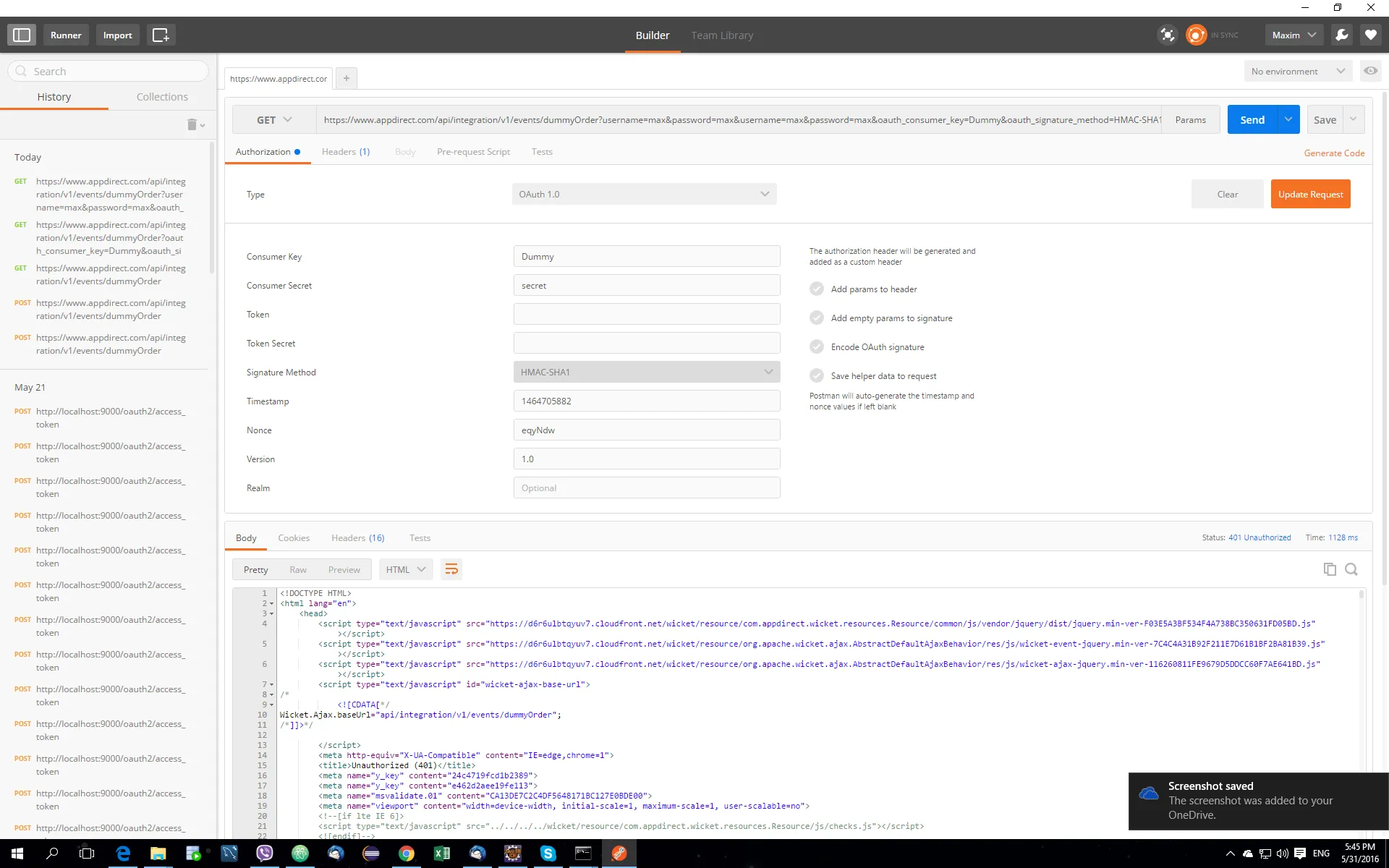The width and height of the screenshot is (1389, 868).
Task: Enable Add params to header
Action: point(817,289)
